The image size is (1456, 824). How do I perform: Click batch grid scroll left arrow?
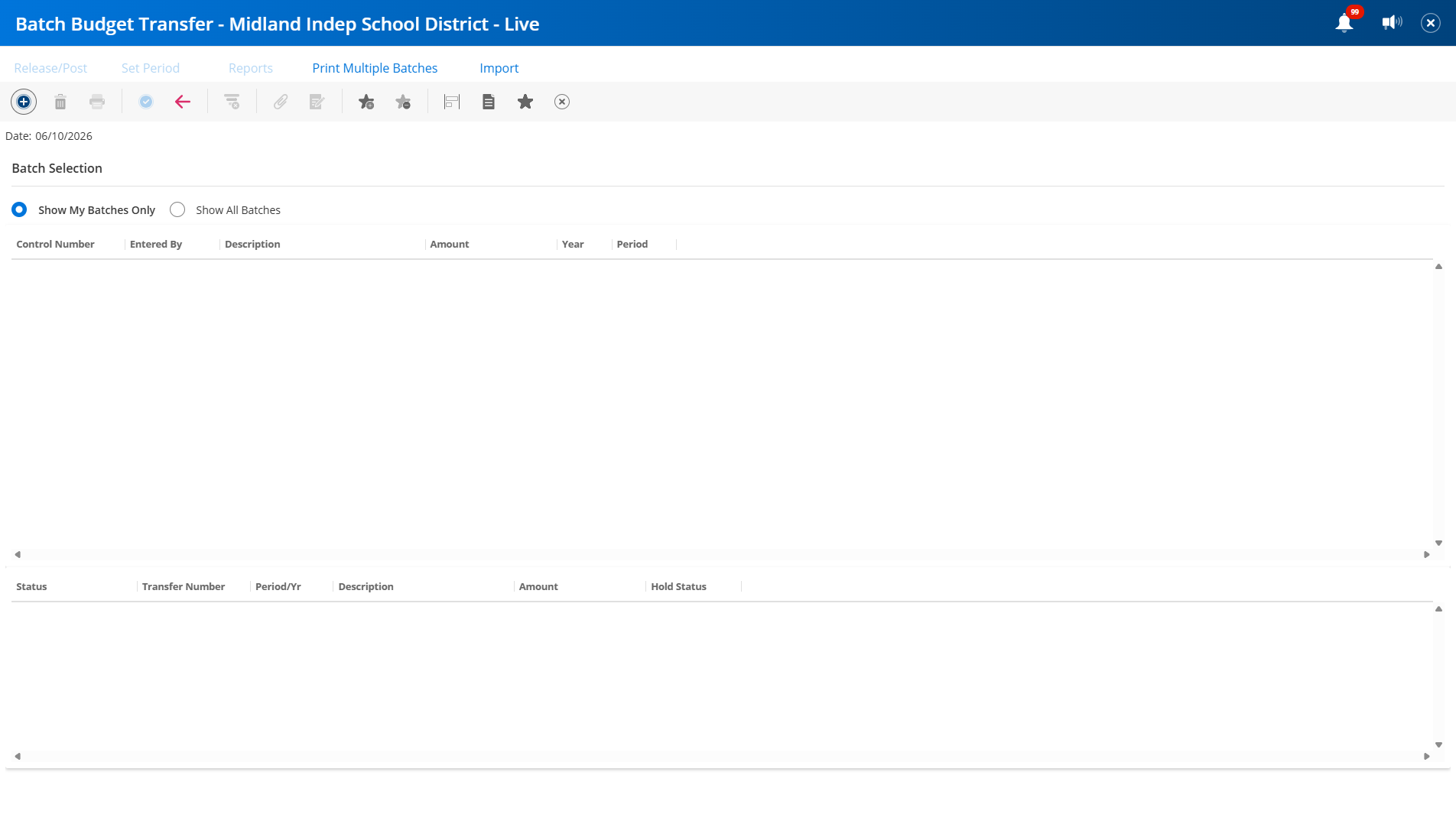[x=18, y=554]
